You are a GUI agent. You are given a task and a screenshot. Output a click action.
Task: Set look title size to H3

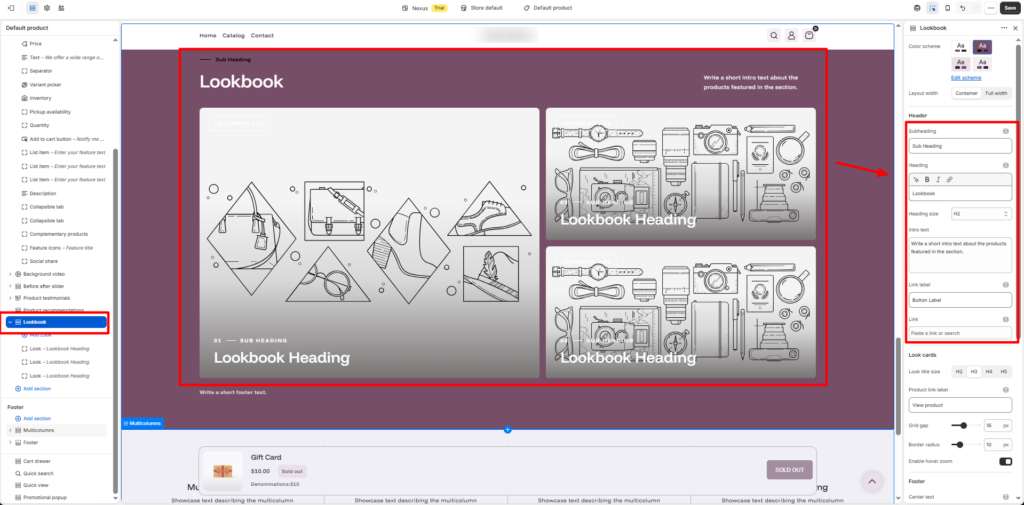point(974,371)
